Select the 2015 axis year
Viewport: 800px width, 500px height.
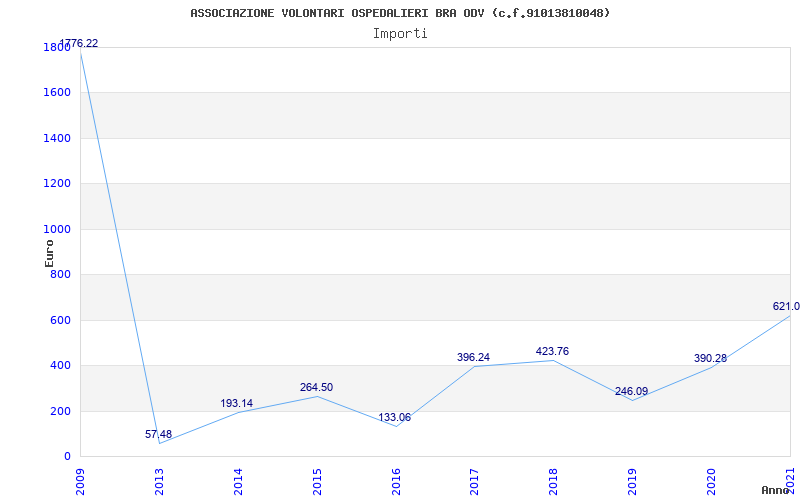point(317,482)
